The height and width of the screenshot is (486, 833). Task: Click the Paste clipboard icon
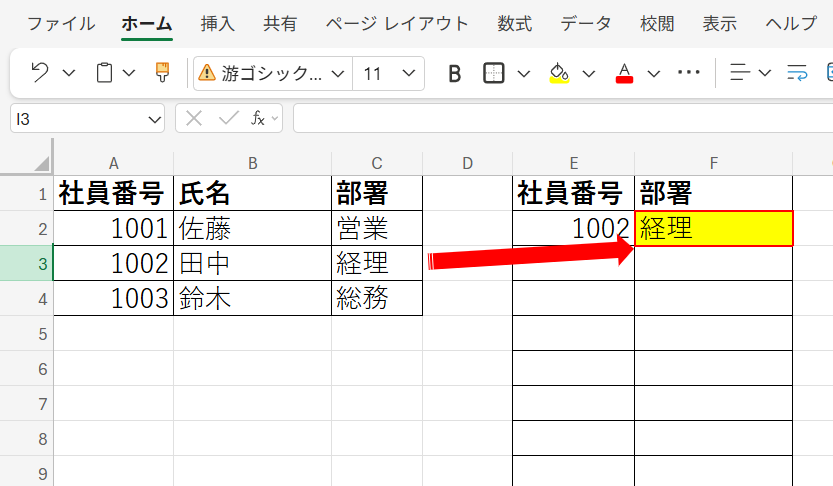point(104,73)
